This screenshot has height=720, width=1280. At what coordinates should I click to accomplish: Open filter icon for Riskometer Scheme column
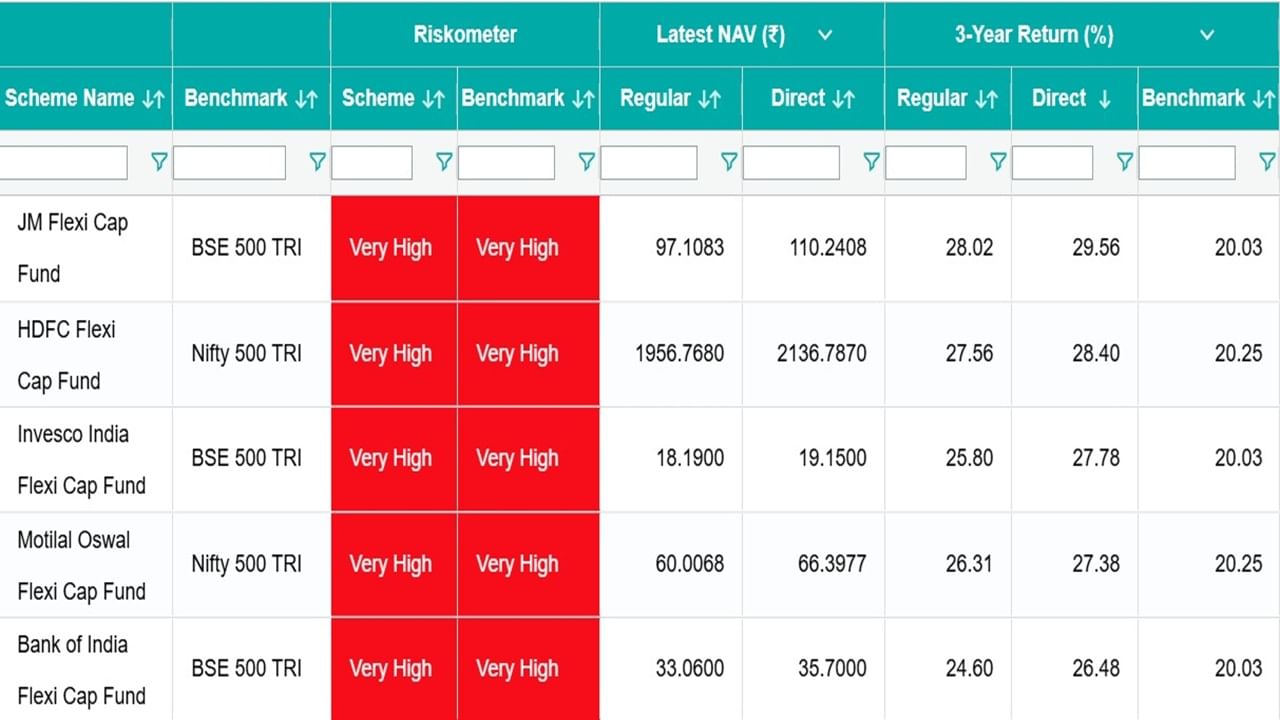coord(444,162)
